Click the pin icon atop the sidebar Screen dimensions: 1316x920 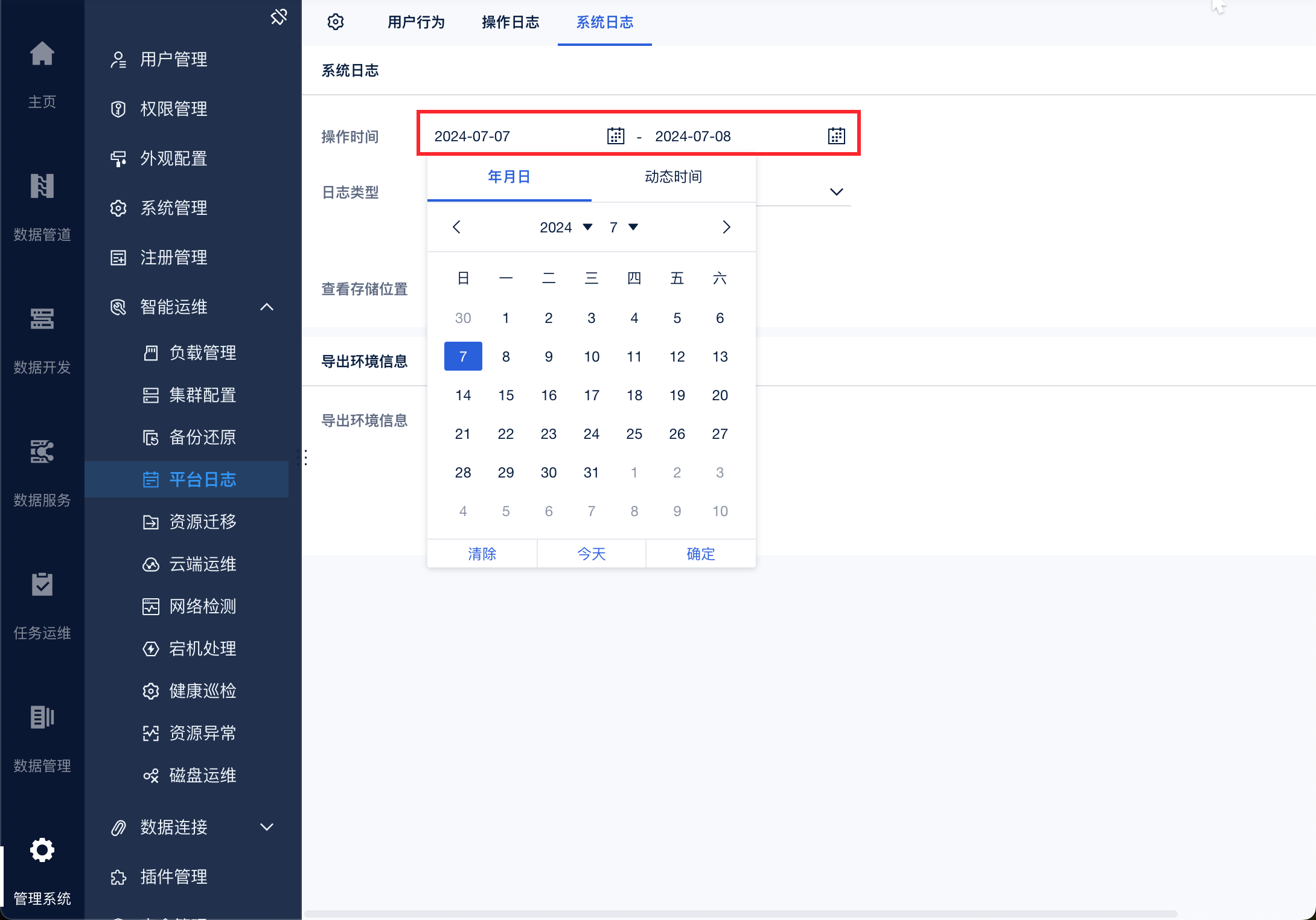278,17
